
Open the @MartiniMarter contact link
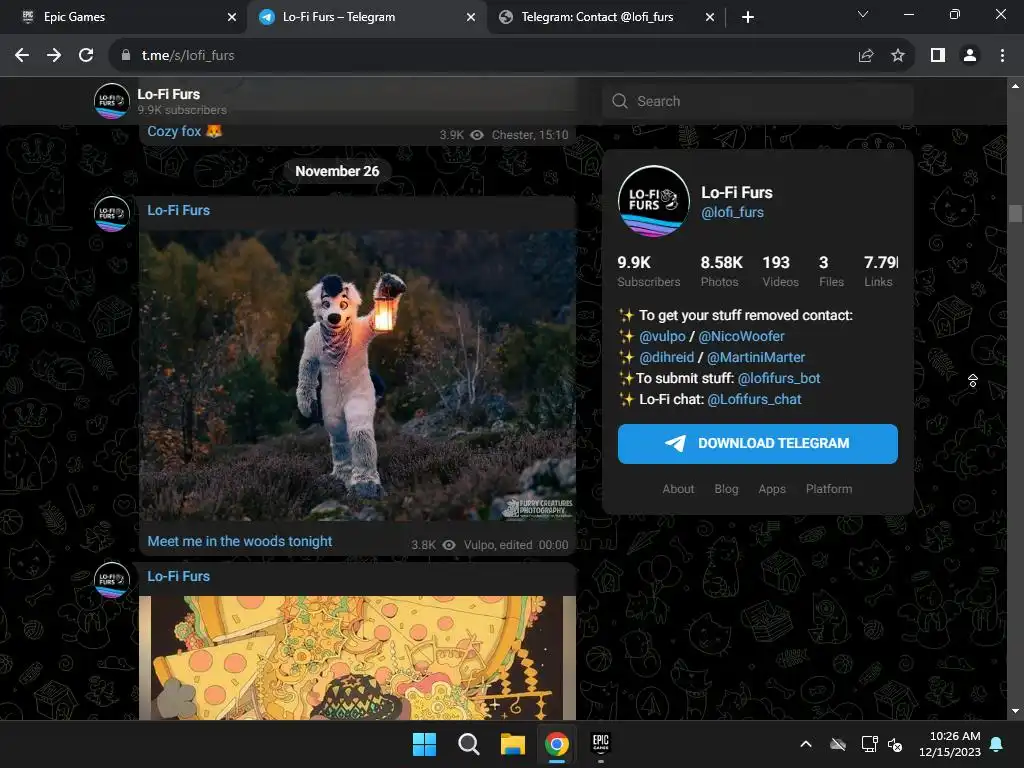click(756, 357)
